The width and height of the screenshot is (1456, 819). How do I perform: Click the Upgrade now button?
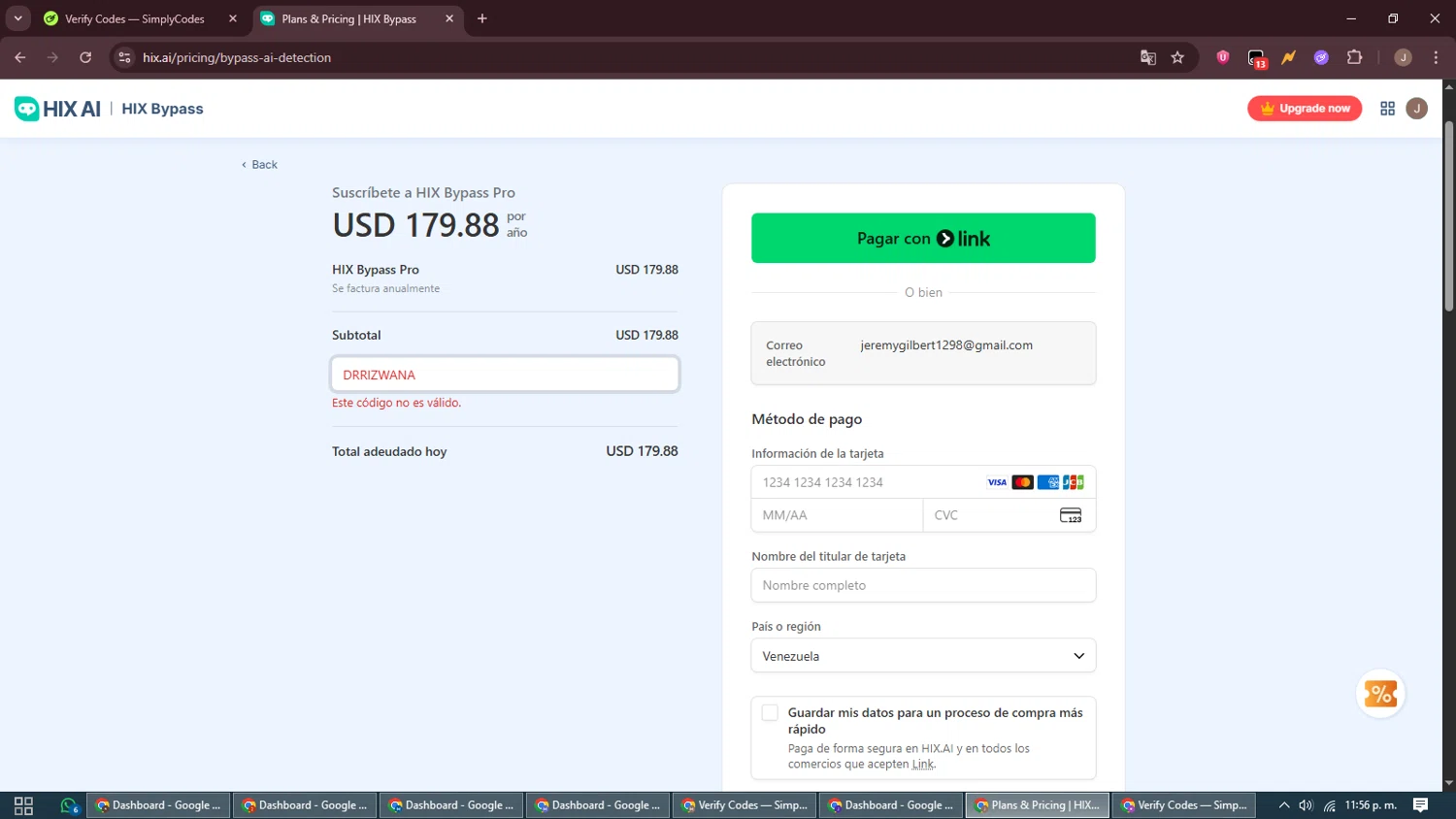[1305, 109]
